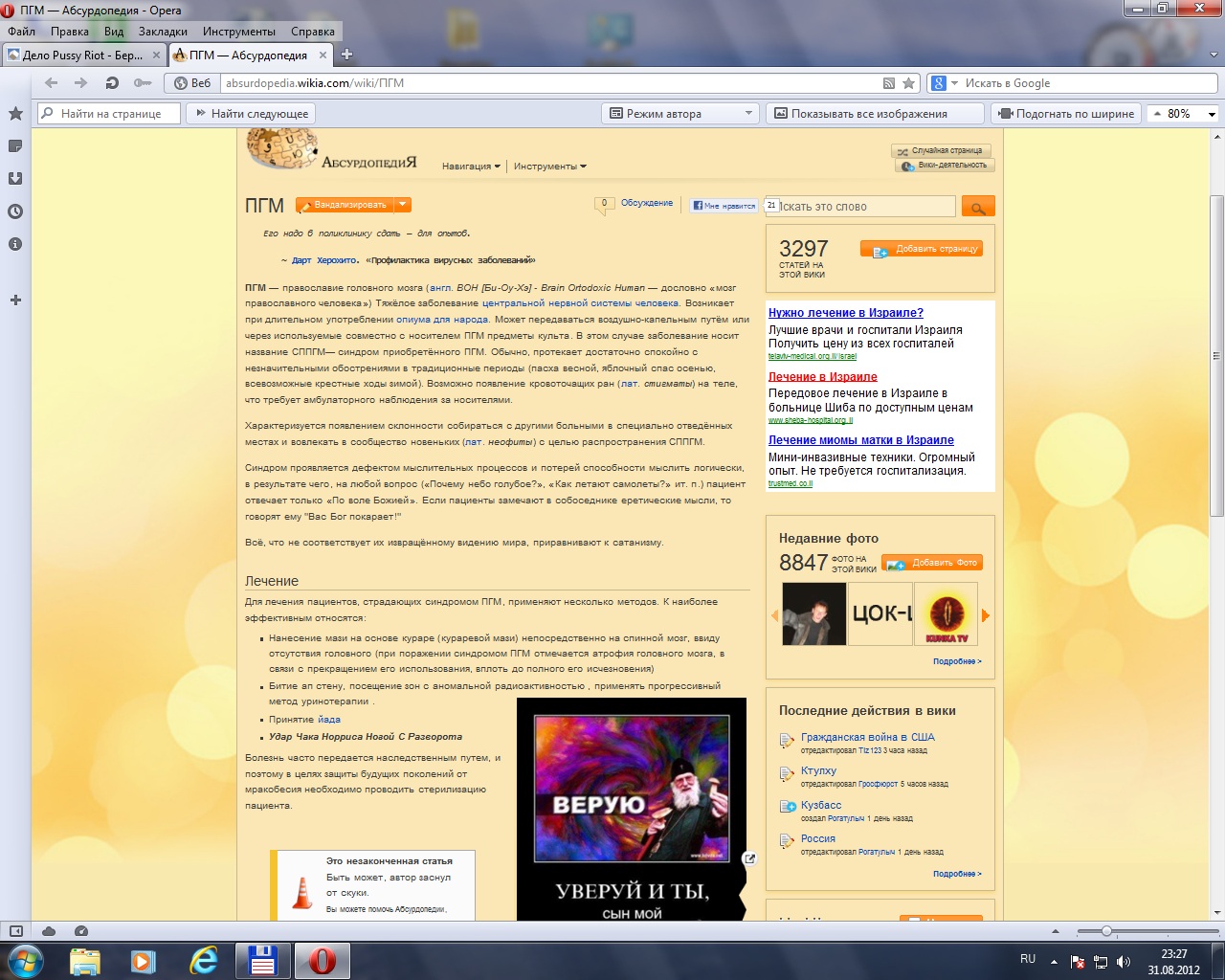This screenshot has width=1225, height=980.
Task: Open new tab with plus button
Action: tap(346, 55)
